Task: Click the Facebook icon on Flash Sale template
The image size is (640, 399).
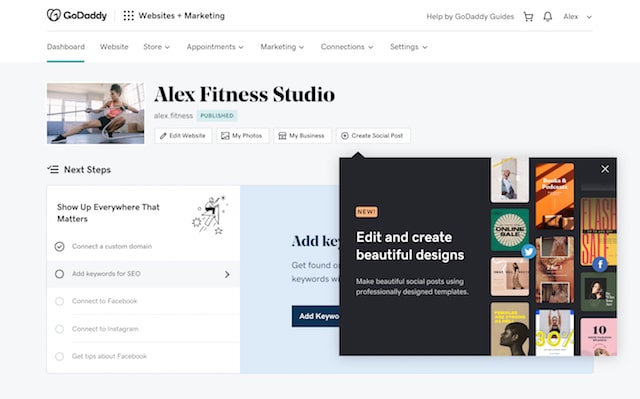Action: point(600,264)
